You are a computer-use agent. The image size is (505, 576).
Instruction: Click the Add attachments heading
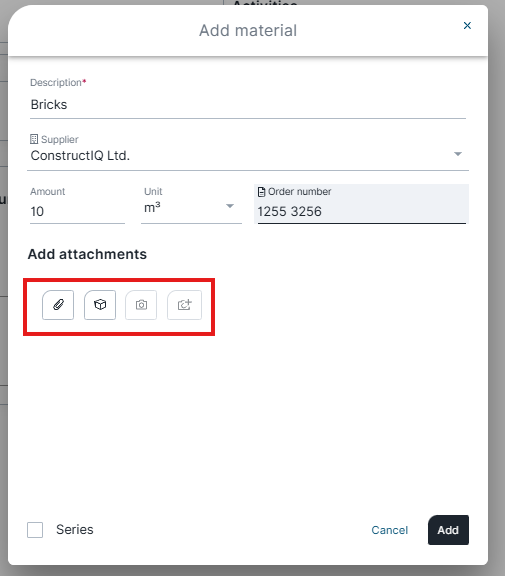87,254
